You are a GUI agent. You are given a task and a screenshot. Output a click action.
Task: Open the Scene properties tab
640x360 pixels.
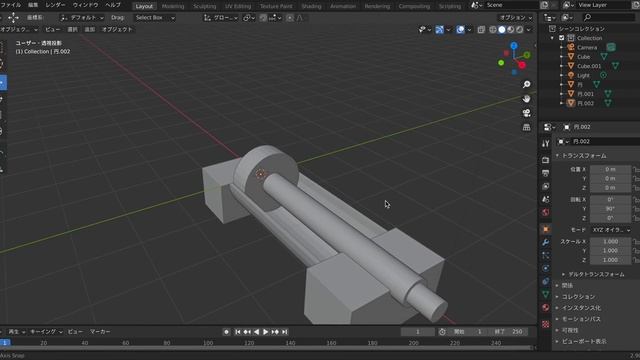(546, 199)
